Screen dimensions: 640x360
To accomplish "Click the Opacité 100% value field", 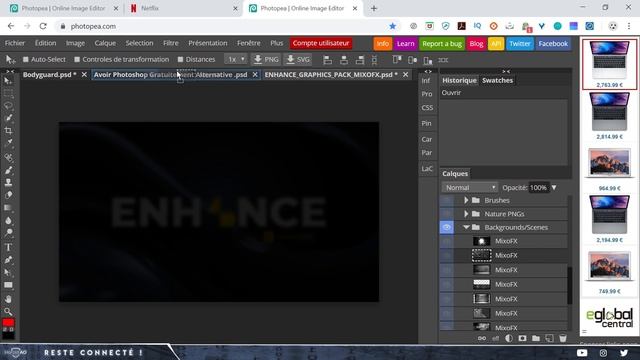I will (538, 188).
